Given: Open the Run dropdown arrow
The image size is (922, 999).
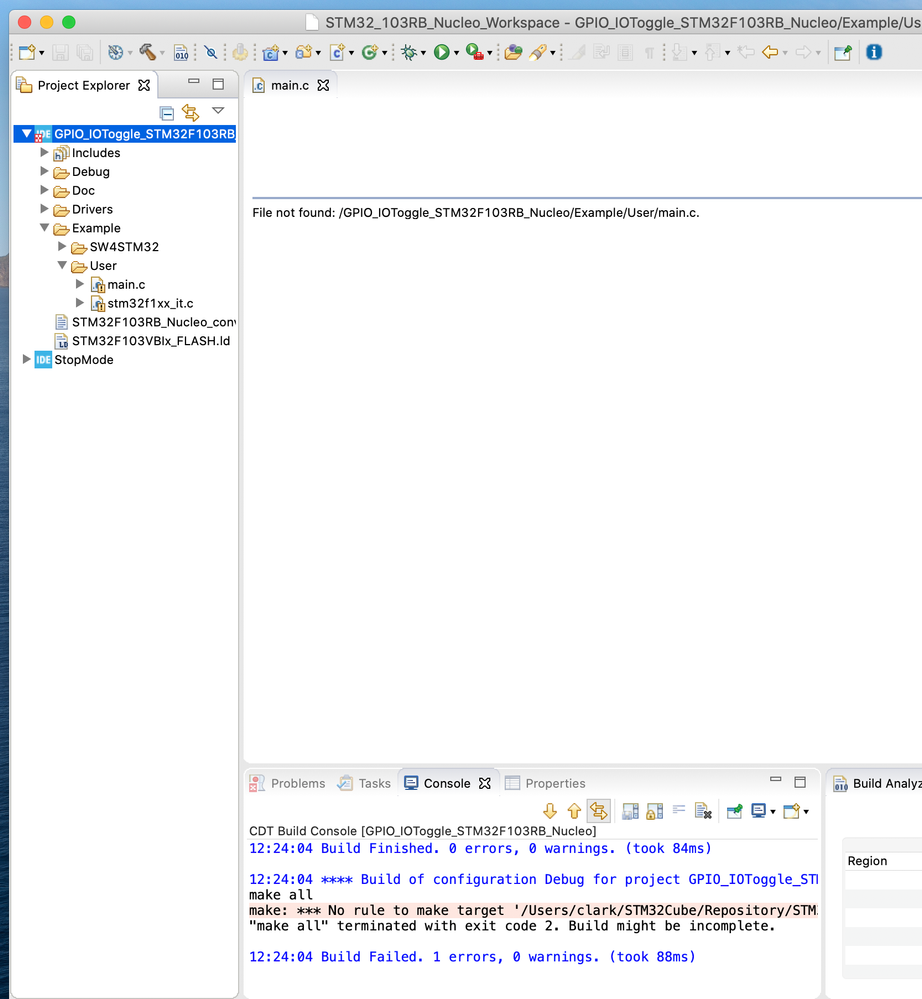Looking at the screenshot, I should (456, 53).
